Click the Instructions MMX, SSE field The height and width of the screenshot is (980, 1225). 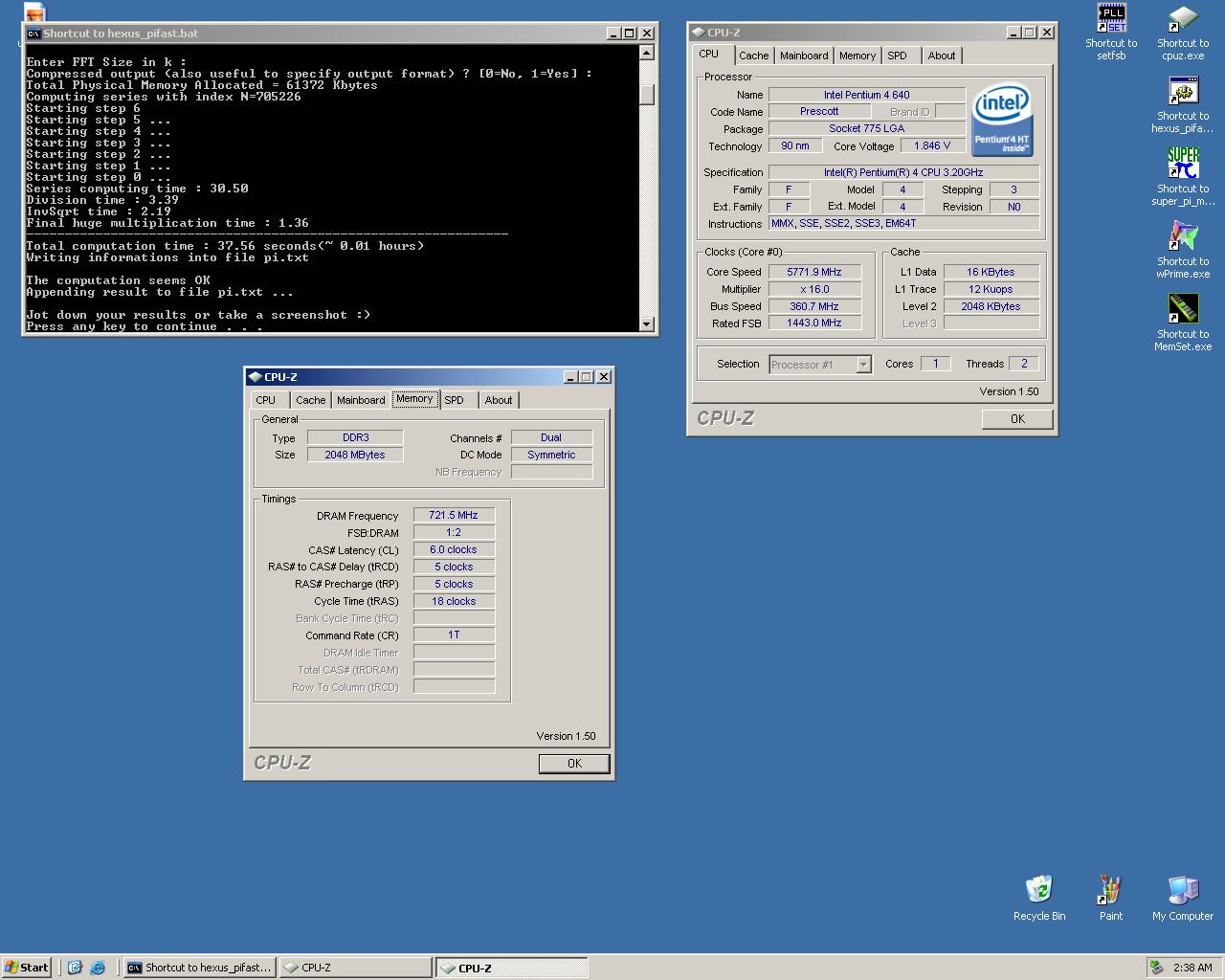click(x=903, y=223)
